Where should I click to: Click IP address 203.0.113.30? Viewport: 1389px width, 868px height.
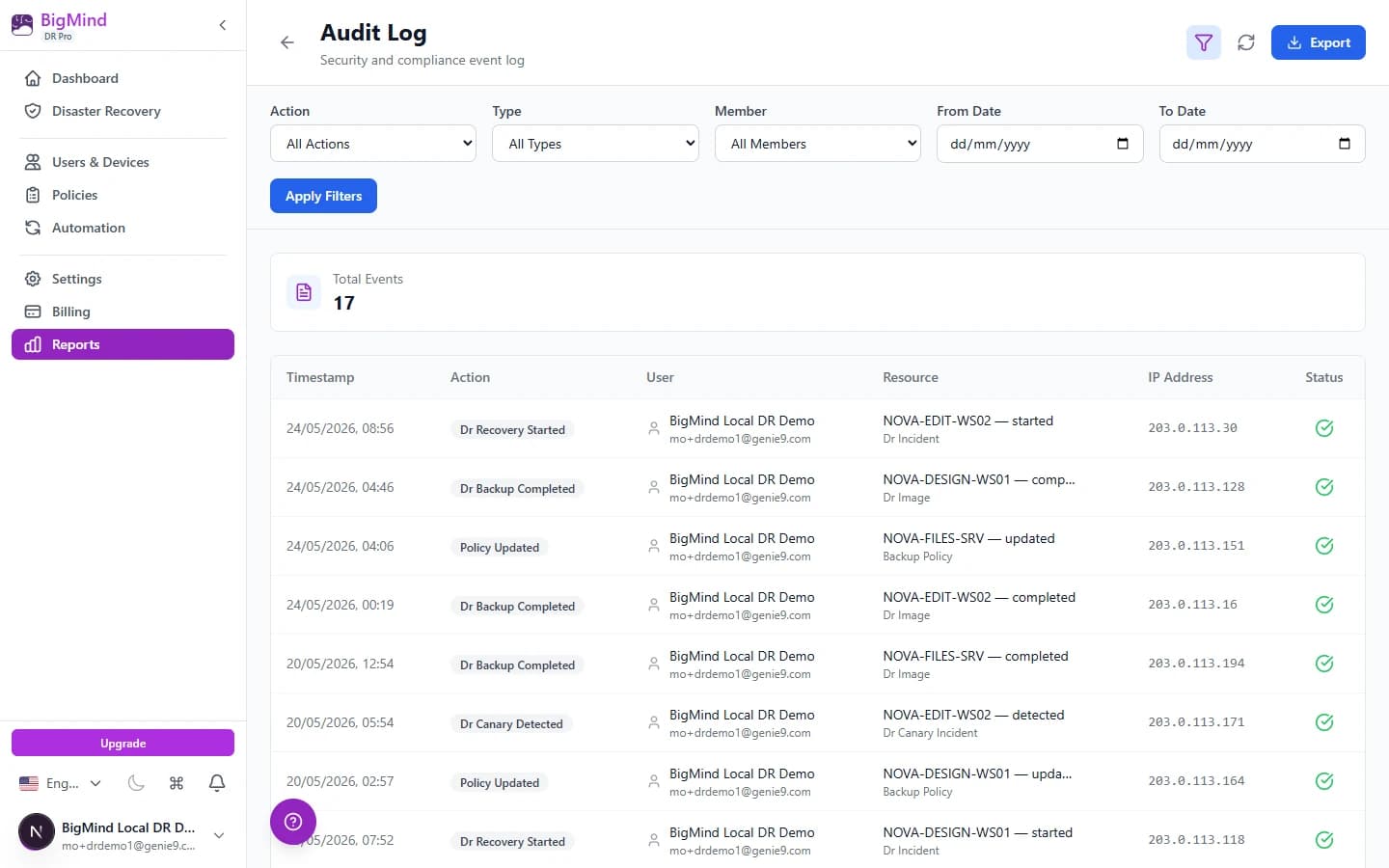click(1192, 428)
